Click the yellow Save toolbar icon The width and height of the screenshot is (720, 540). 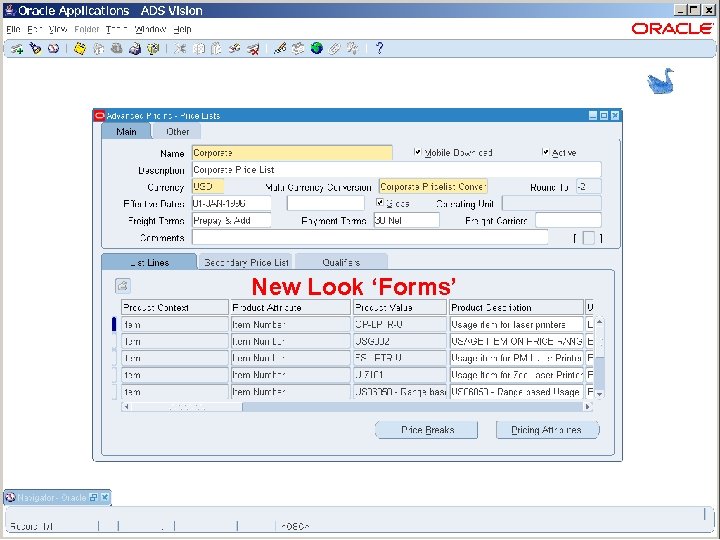point(80,48)
